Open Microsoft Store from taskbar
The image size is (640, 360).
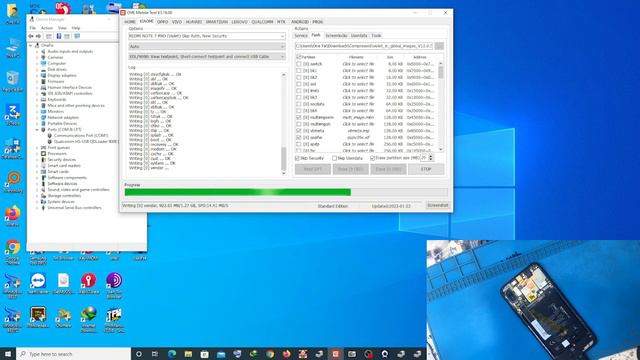[204, 354]
